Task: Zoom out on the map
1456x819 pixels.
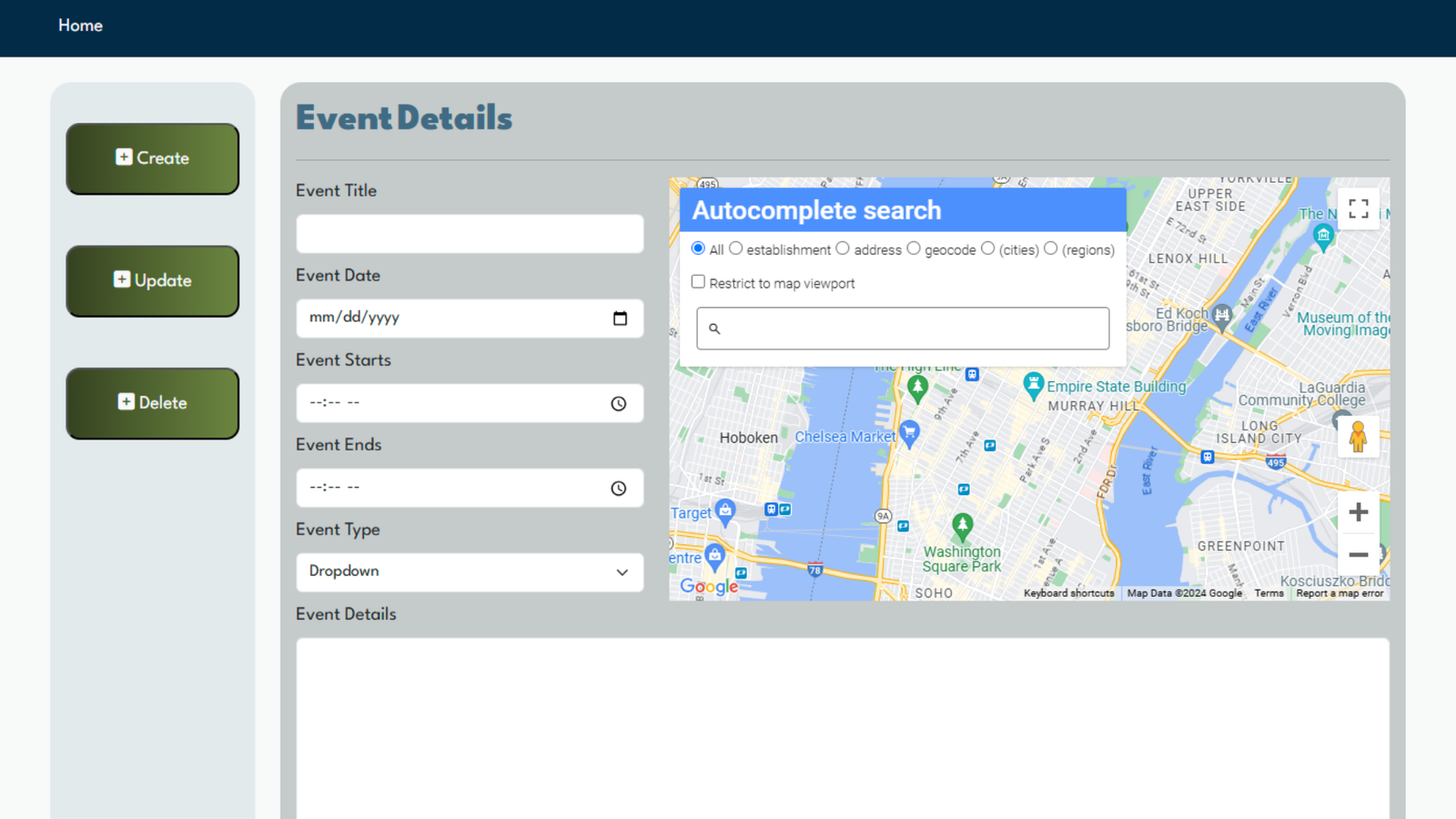Action: pos(1358,554)
